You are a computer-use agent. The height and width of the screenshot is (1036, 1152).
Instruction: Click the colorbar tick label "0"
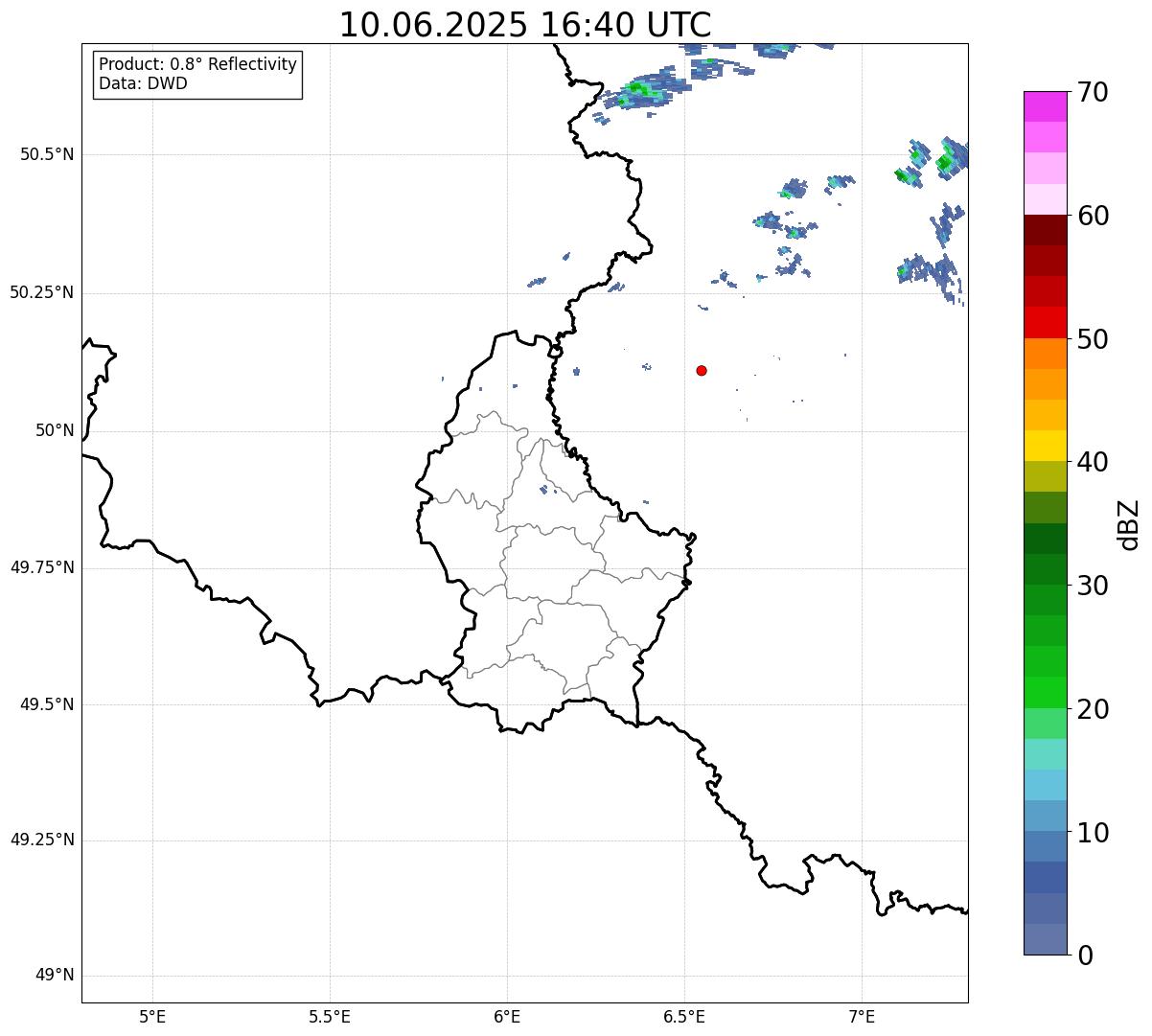(1085, 955)
